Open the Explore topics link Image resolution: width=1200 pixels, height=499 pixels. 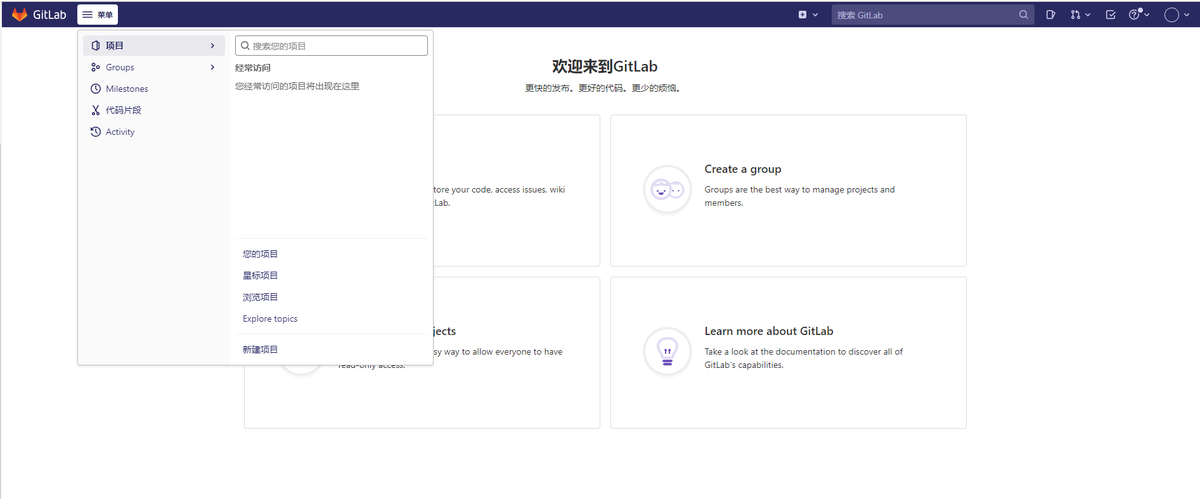coord(270,319)
